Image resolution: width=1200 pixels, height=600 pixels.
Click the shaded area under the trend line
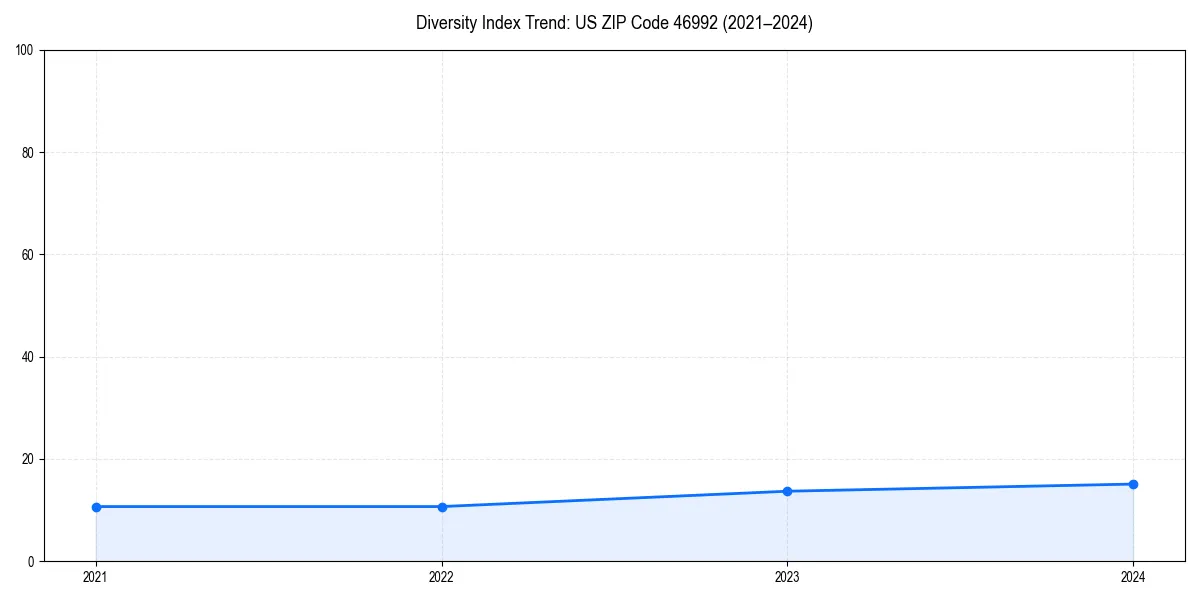click(600, 535)
